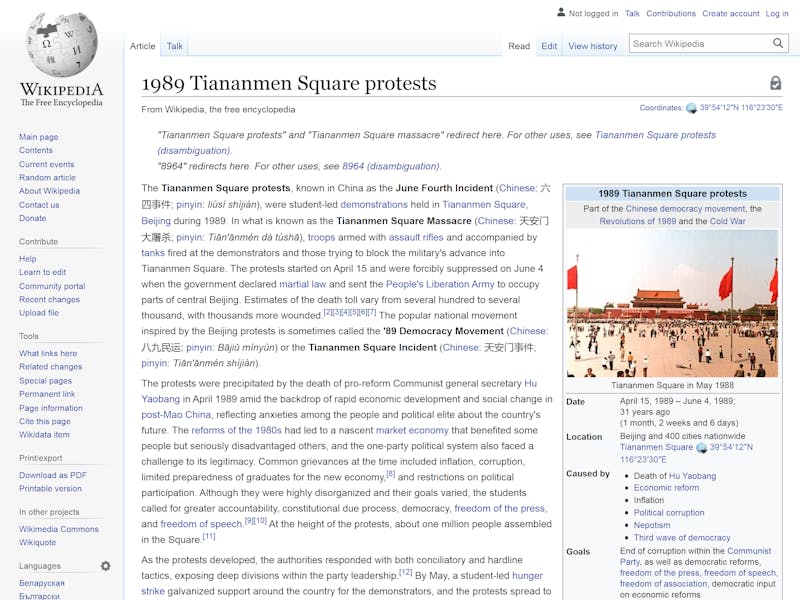Image resolution: width=800 pixels, height=600 pixels.
Task: Click the Wikipedia globe logo
Action: click(62, 43)
